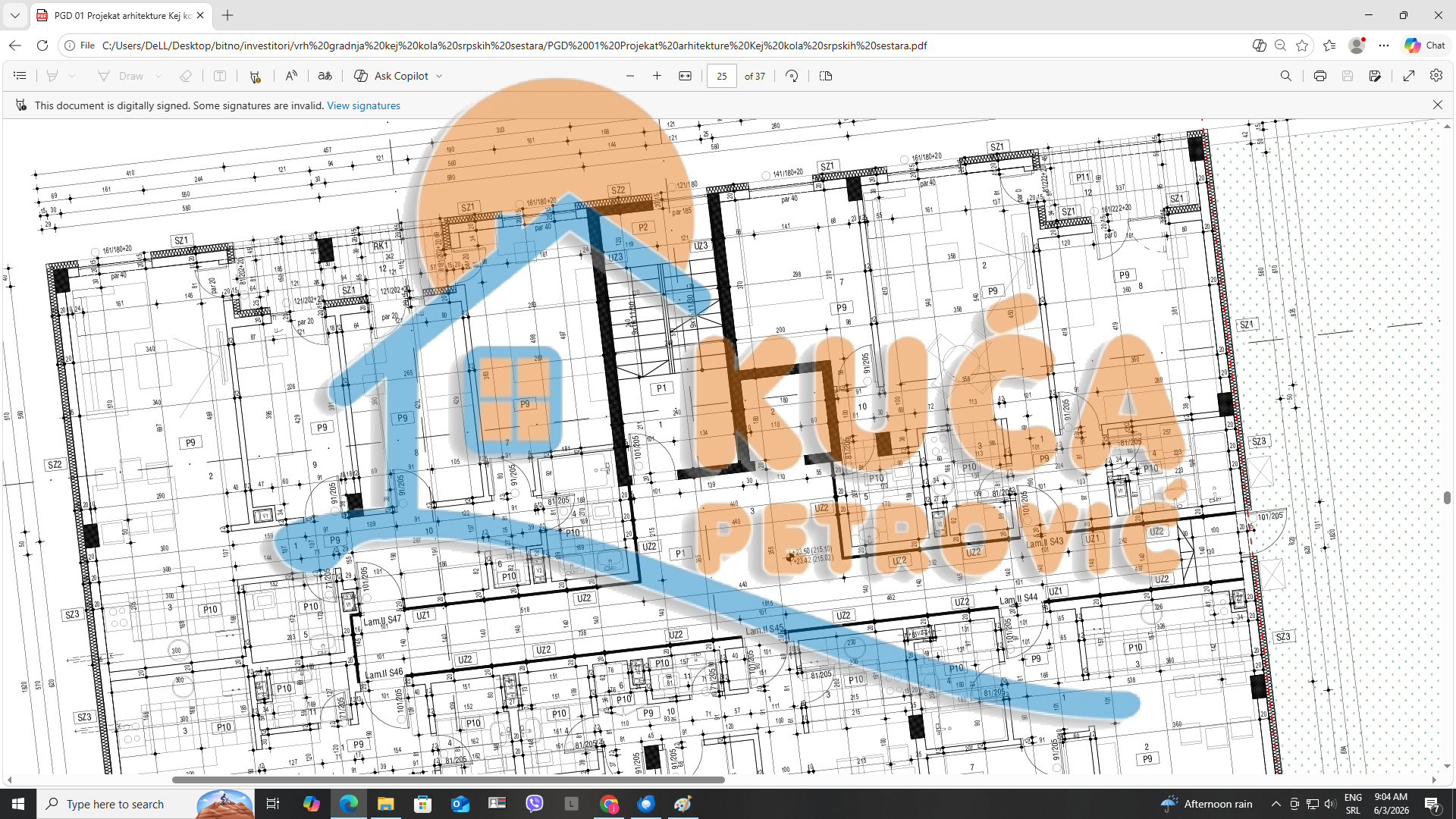
Task: Expand the Ask Copilot dropdown arrow
Action: pos(439,76)
